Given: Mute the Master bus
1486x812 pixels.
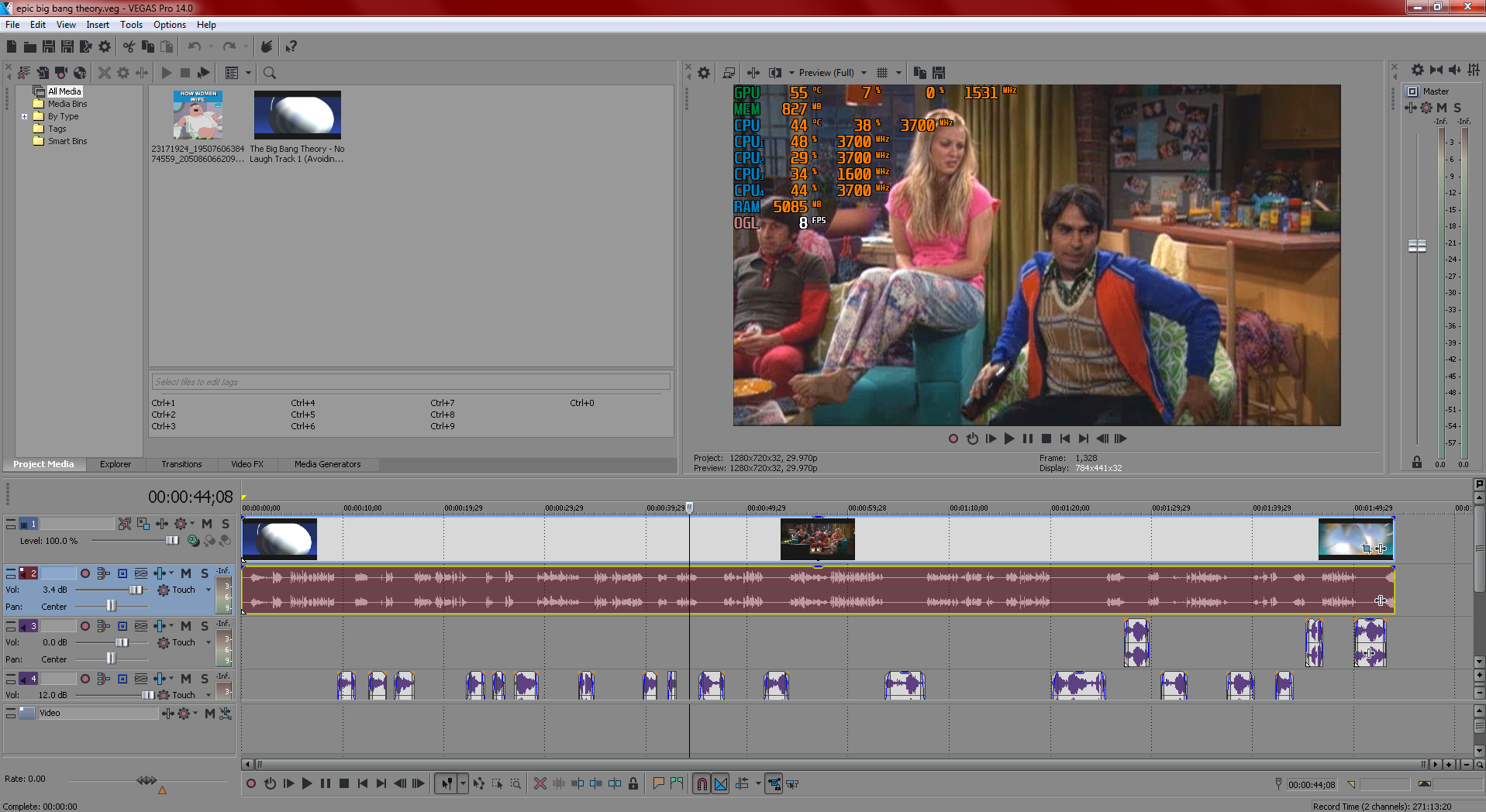Looking at the screenshot, I should click(x=1442, y=108).
